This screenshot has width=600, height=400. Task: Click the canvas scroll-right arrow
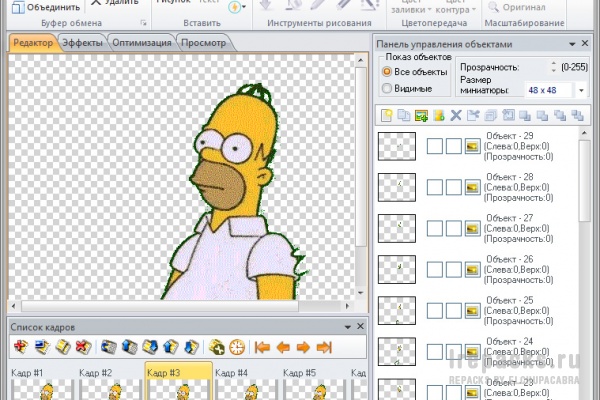(347, 306)
